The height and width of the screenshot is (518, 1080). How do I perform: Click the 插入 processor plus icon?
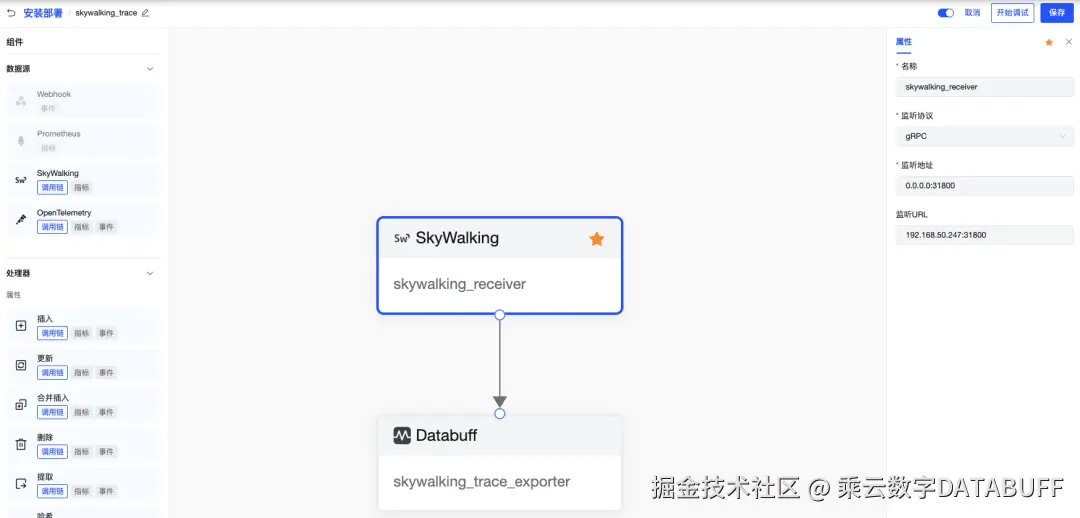tap(21, 326)
